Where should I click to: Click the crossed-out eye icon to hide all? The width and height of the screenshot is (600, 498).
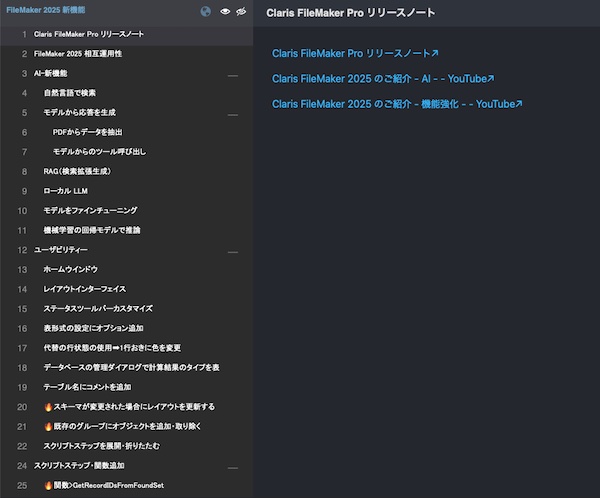(240, 12)
